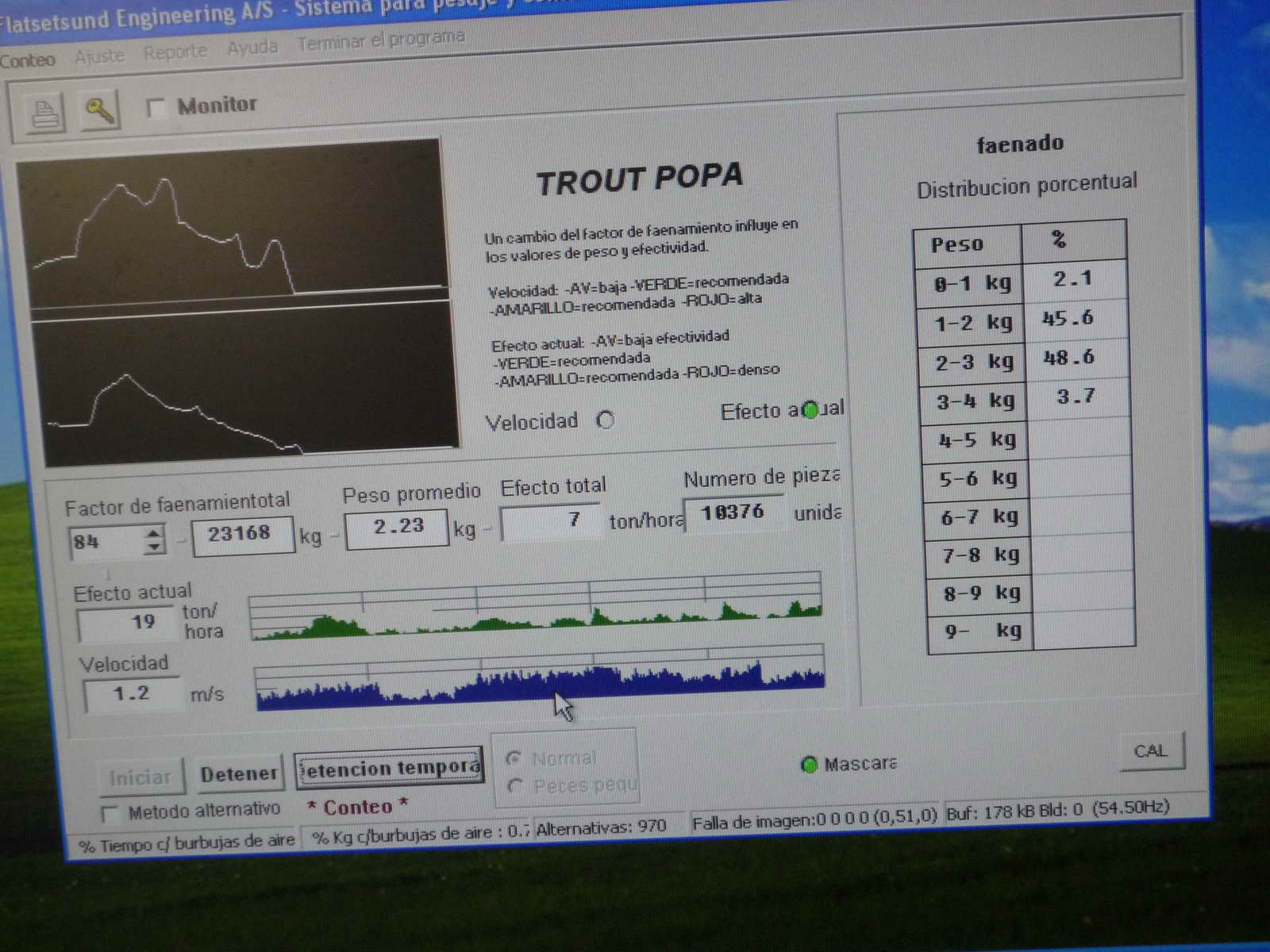Click the key icon in toolbar
Viewport: 1270px width, 952px height.
coord(99,110)
